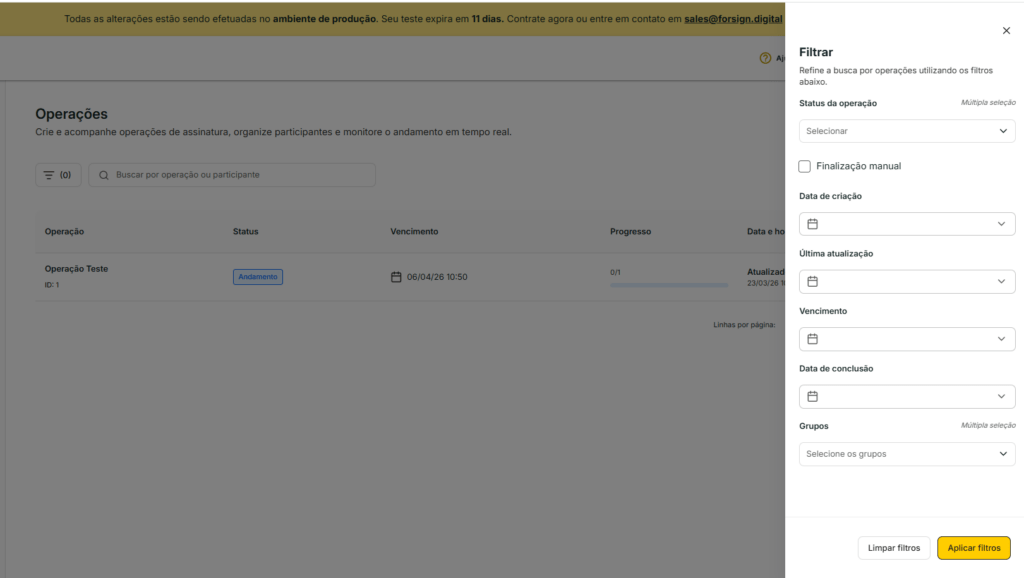Expand the Grupos selection dropdown
The width and height of the screenshot is (1024, 578).
906,454
